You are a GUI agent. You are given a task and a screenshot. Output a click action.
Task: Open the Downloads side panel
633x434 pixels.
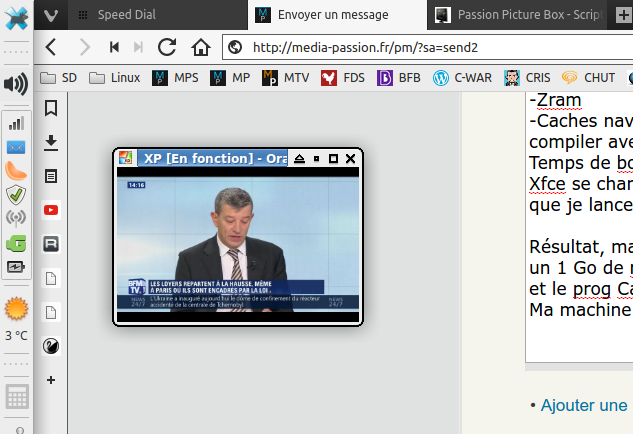click(x=51, y=142)
